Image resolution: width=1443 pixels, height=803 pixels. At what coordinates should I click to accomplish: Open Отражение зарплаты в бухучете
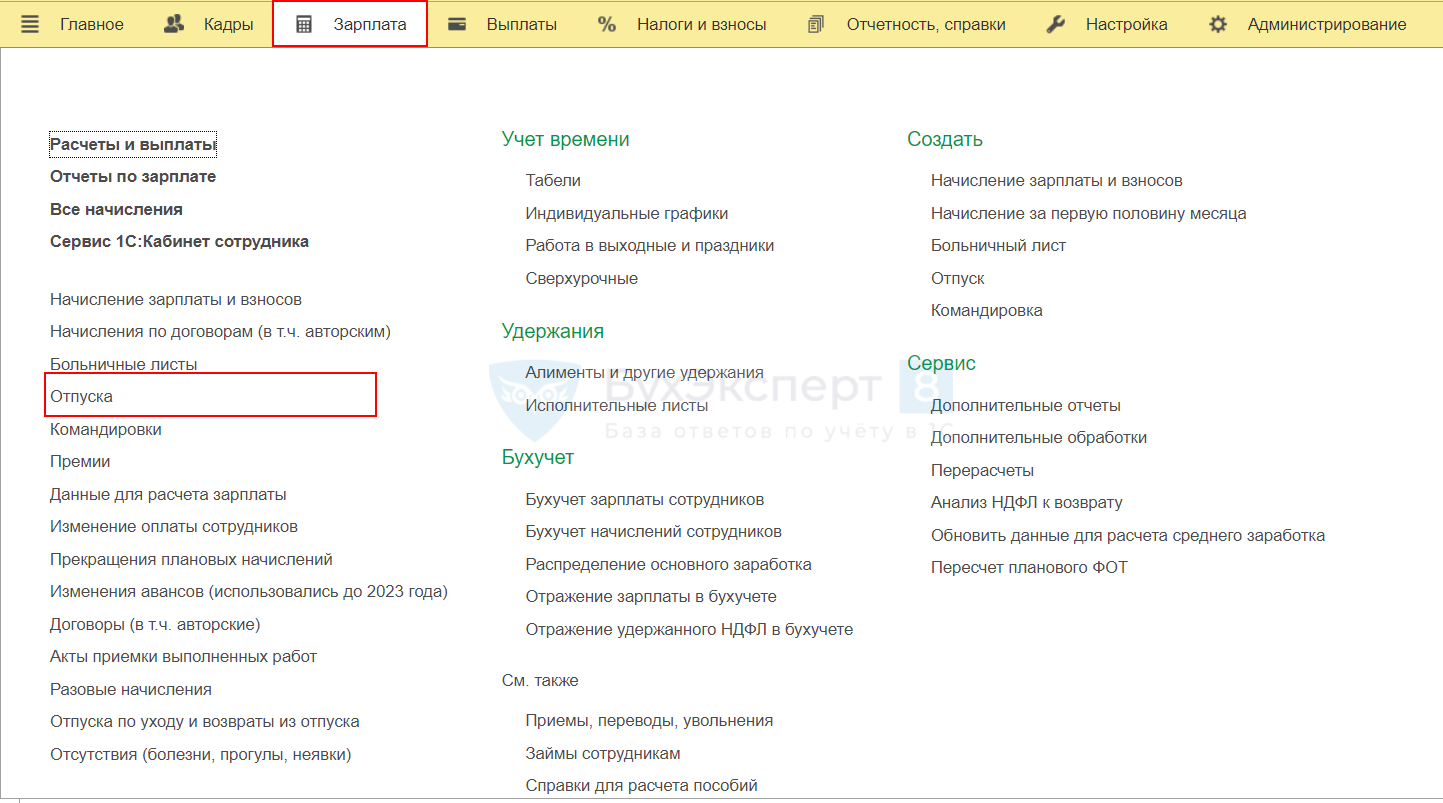pyautogui.click(x=651, y=597)
